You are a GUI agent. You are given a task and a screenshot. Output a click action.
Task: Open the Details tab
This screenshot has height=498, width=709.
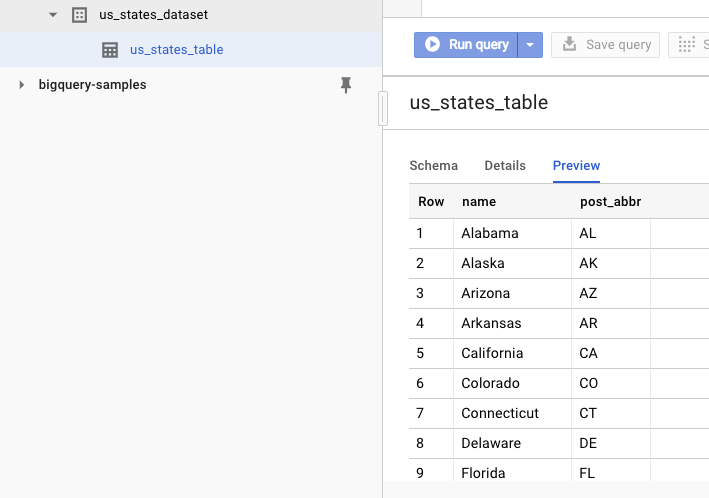click(x=505, y=166)
